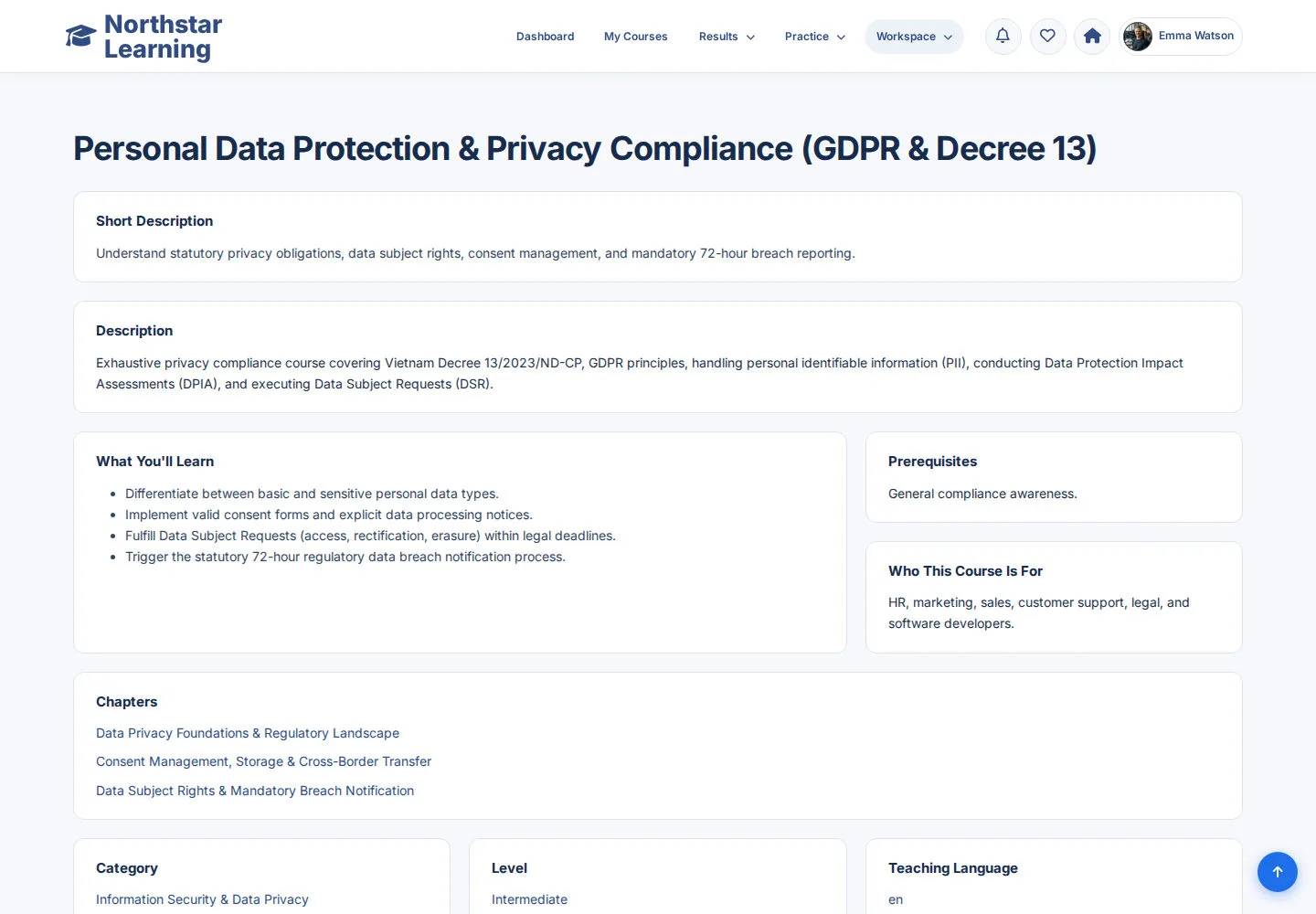Click the 'HR, marketing, sales' audience text
Image resolution: width=1316 pixels, height=914 pixels.
click(x=1039, y=613)
